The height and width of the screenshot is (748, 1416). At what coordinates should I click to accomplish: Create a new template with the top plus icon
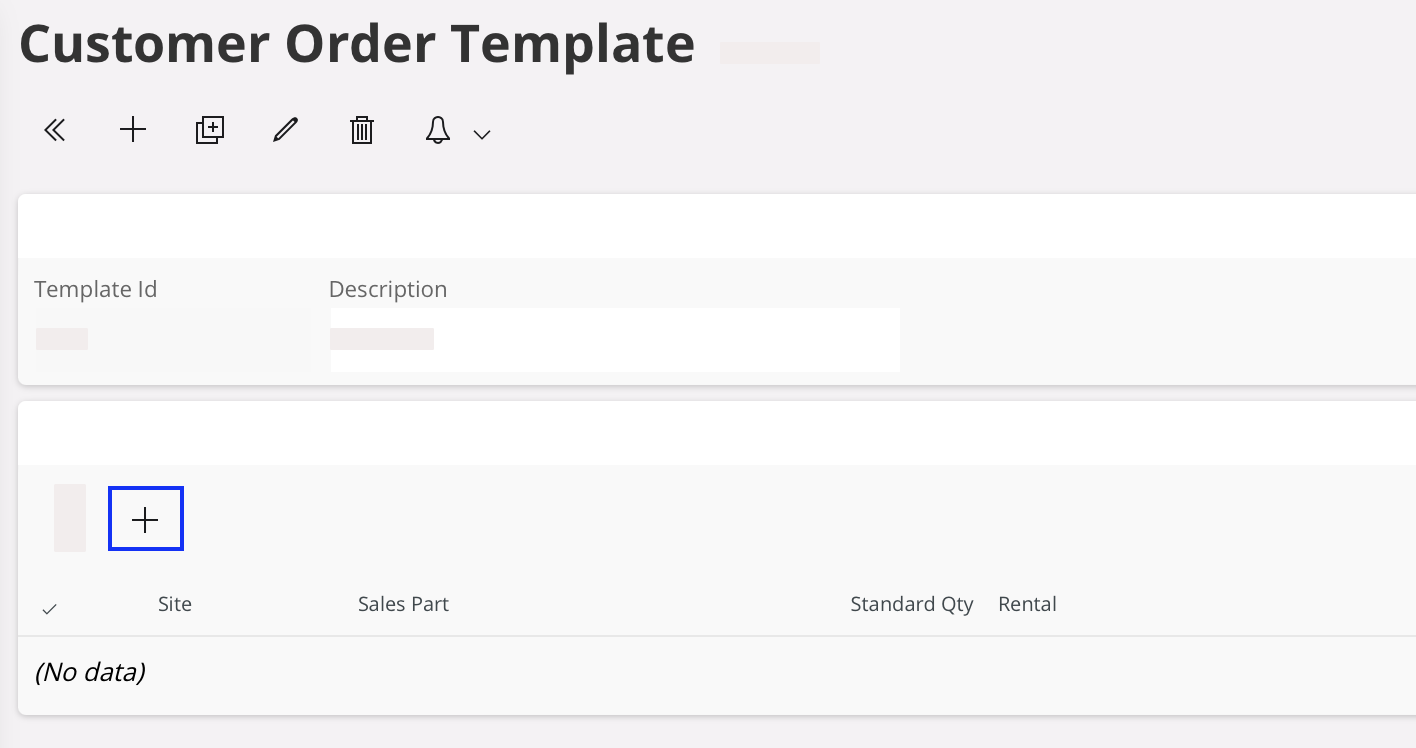click(x=133, y=130)
